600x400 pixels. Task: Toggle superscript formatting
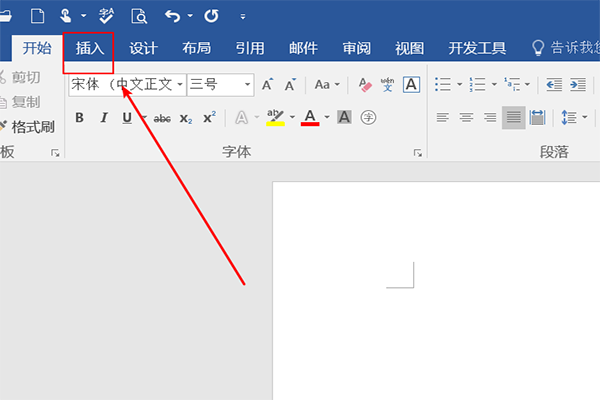(x=209, y=117)
